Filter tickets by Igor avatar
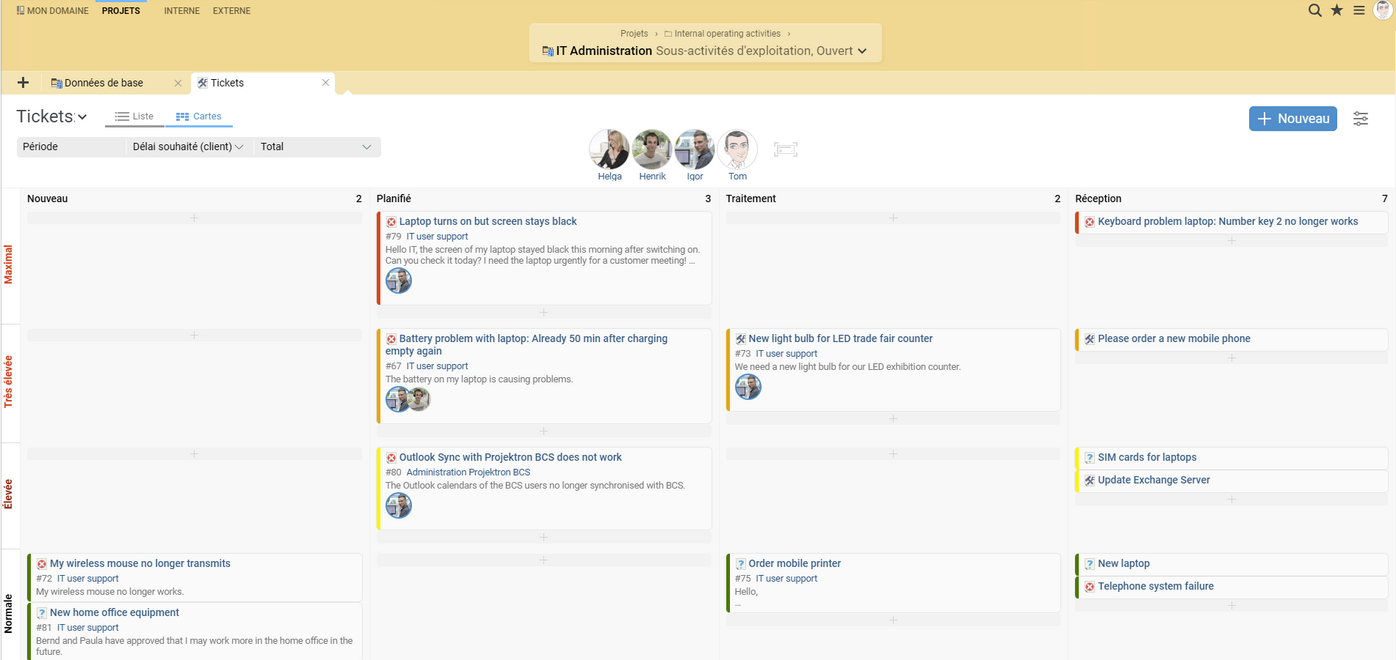 (x=695, y=149)
